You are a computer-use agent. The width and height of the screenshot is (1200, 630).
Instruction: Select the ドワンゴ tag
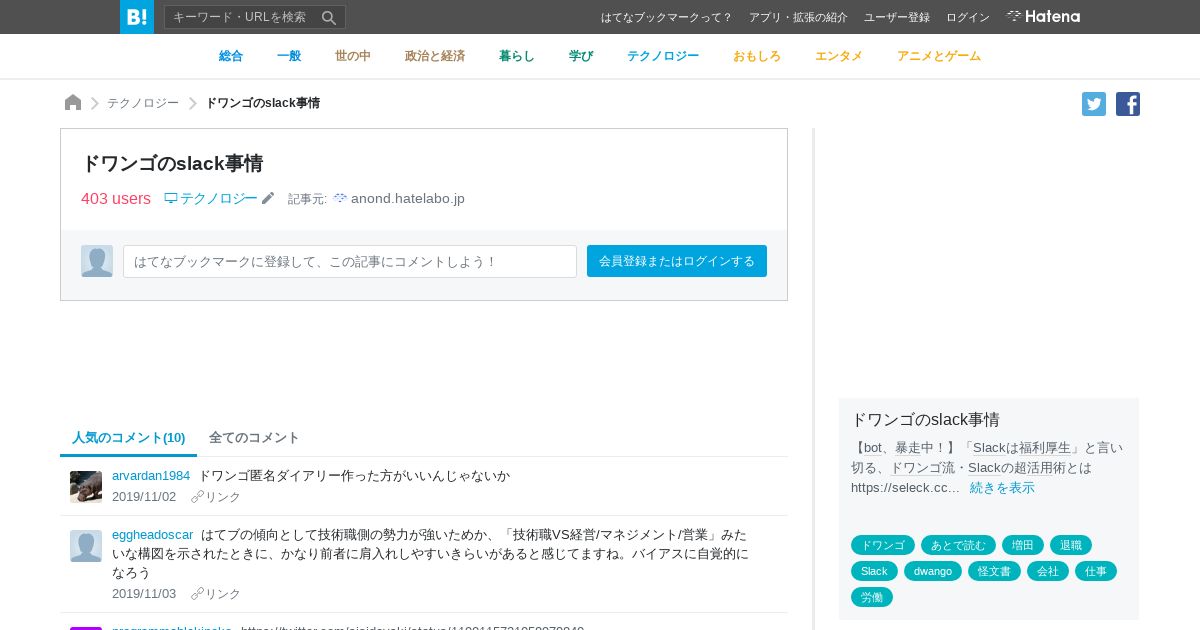(x=883, y=545)
